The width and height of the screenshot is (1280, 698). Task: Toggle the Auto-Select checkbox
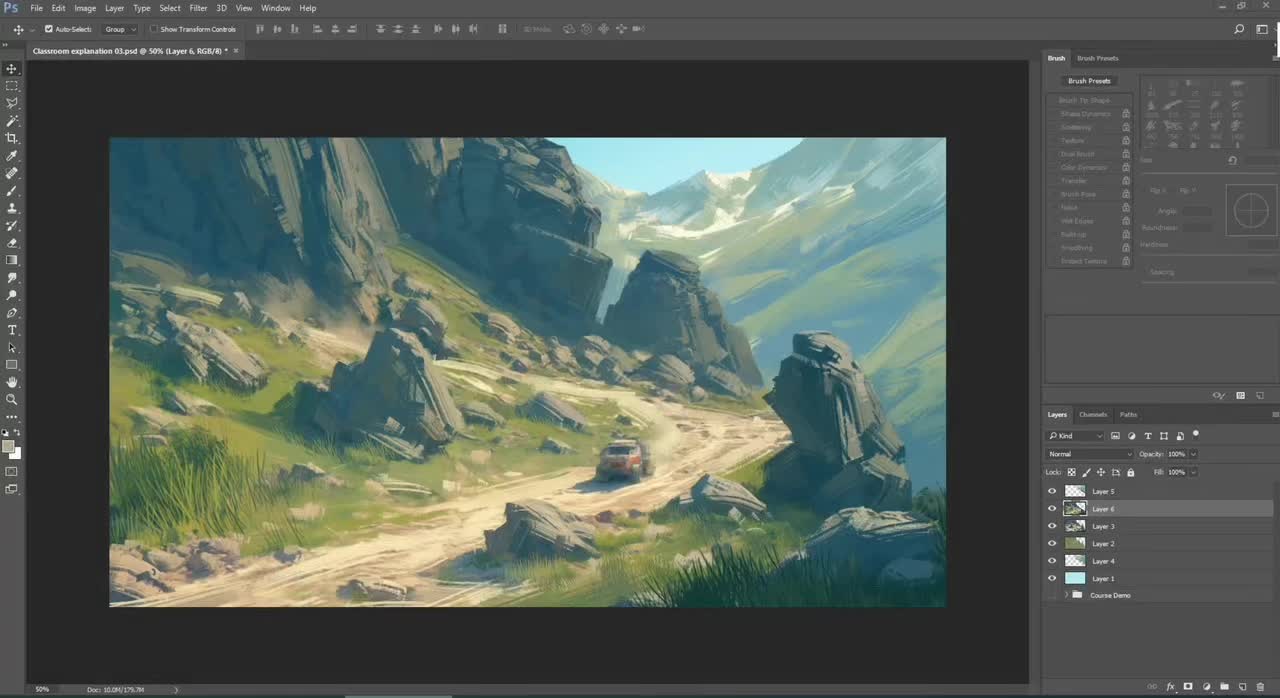48,29
